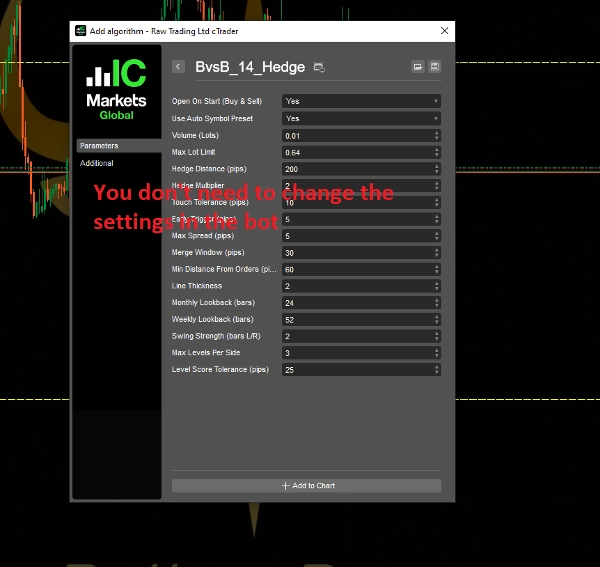Open the Open On Start dropdown

(x=361, y=101)
